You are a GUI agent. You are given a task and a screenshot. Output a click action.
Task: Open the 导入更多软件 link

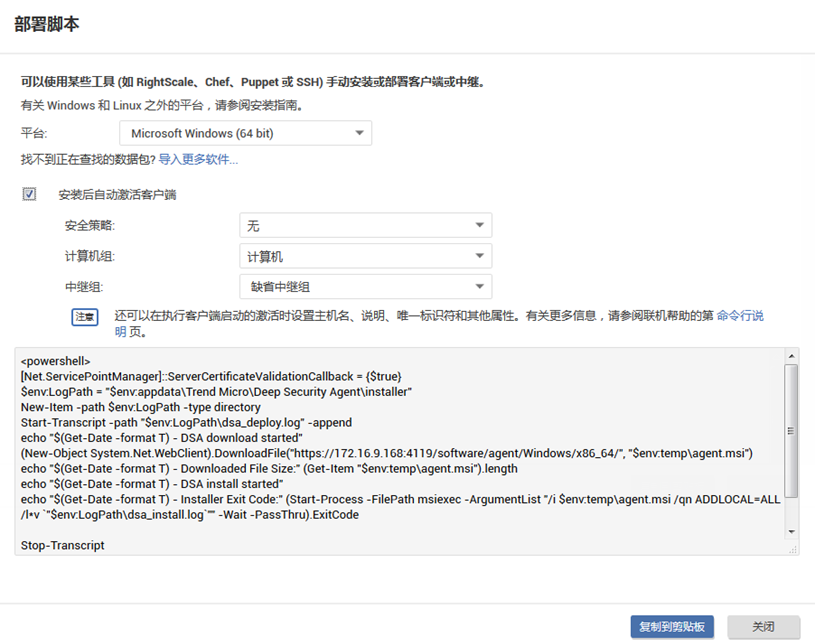(198, 159)
